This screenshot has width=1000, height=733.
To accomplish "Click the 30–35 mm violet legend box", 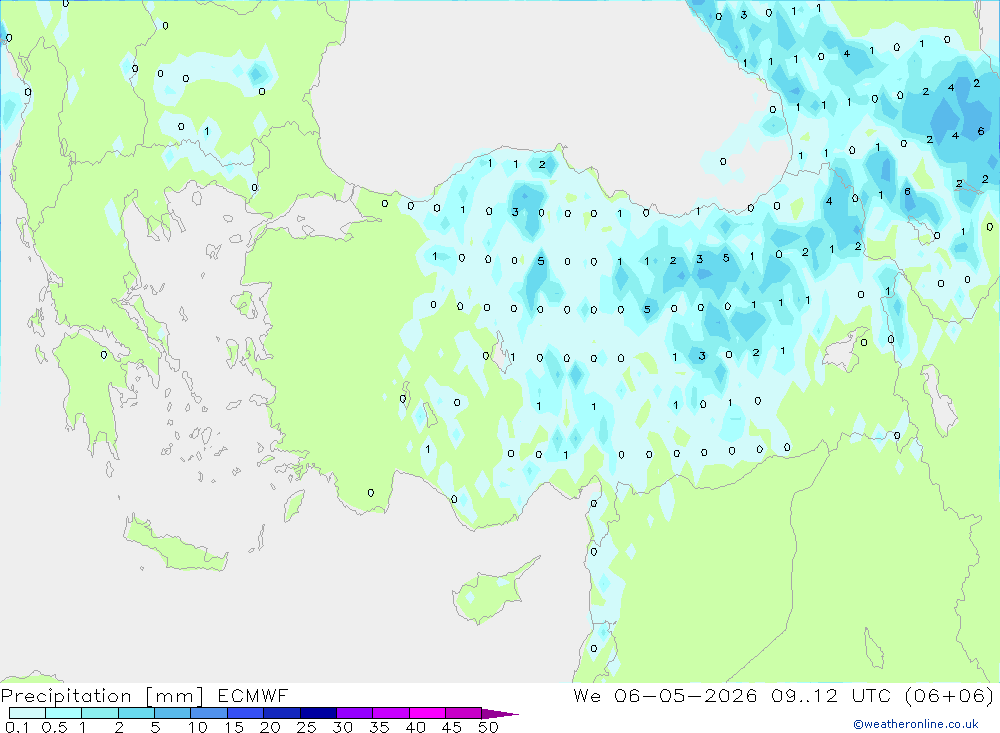I will tap(355, 713).
